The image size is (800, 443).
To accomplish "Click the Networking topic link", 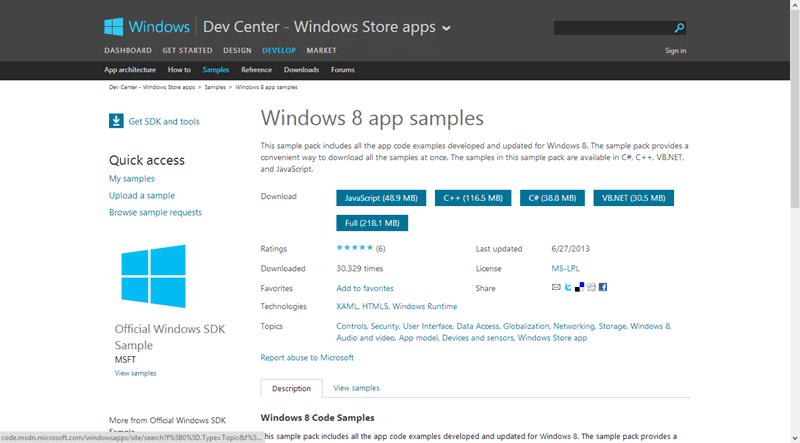I will pyautogui.click(x=574, y=326).
